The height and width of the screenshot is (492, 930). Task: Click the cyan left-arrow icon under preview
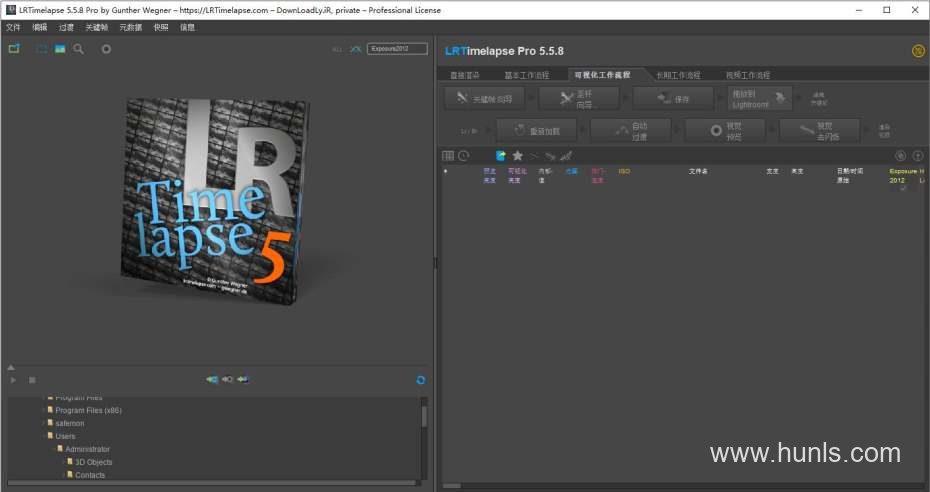click(212, 379)
